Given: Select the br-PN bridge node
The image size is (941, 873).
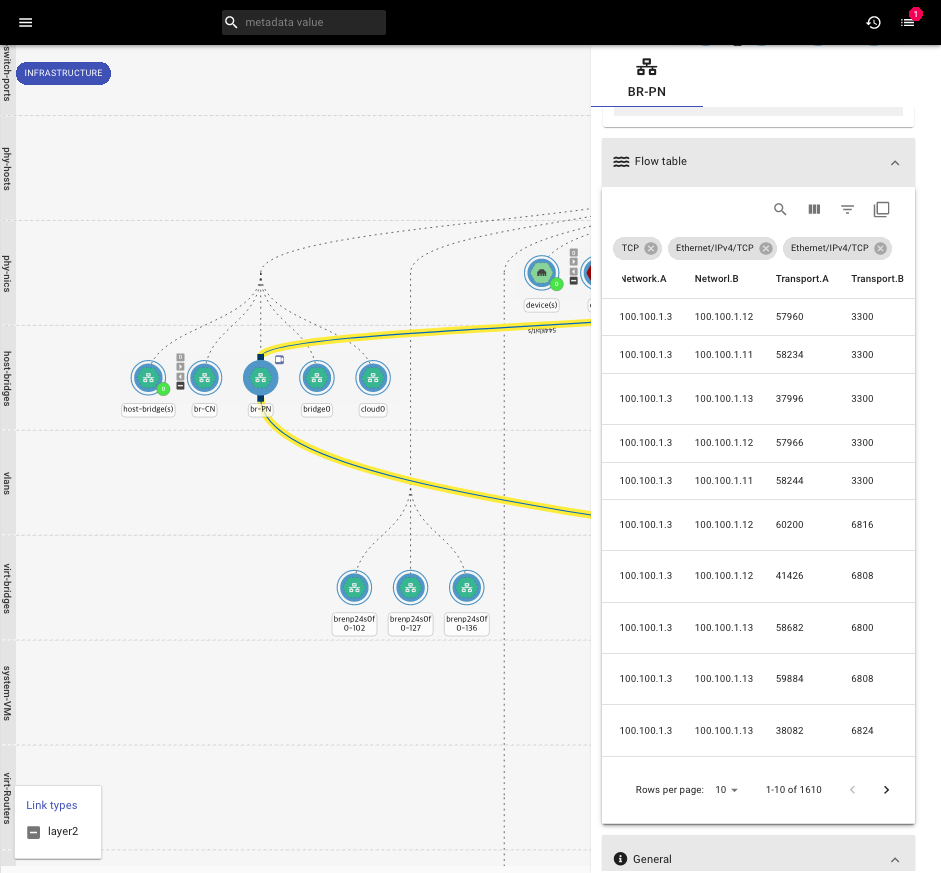Looking at the screenshot, I should 260,378.
